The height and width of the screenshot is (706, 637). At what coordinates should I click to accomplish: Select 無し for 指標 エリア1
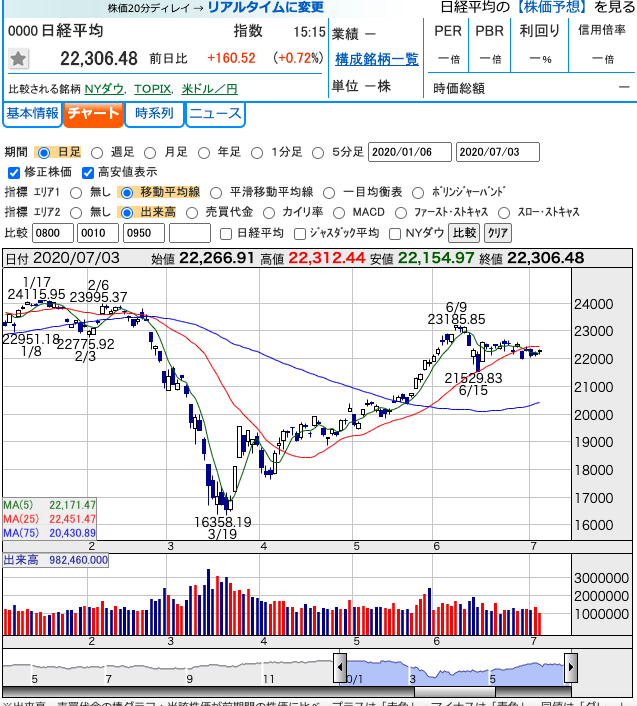point(76,193)
